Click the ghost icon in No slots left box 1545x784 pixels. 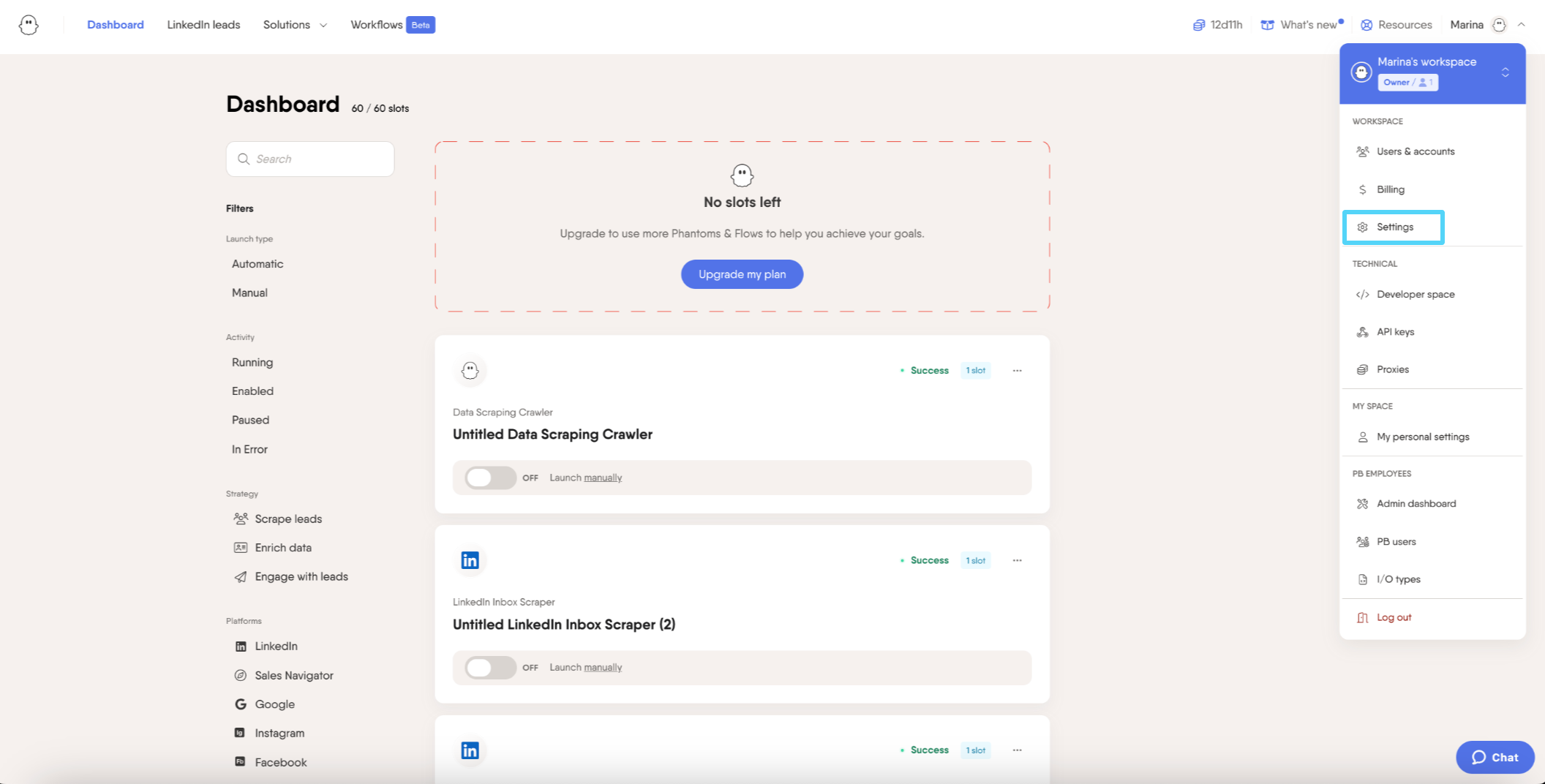(742, 176)
